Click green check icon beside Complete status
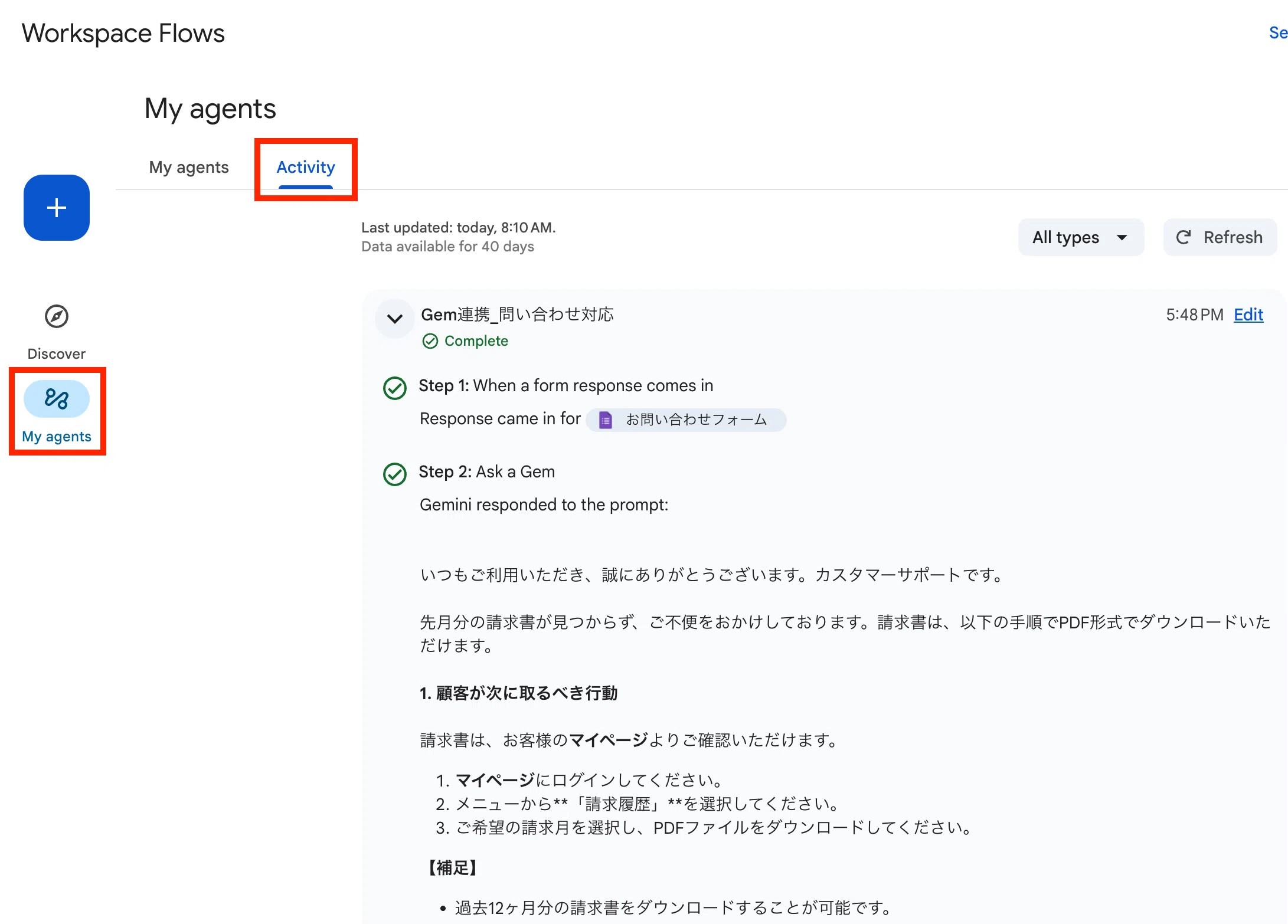1288x924 pixels. point(430,341)
